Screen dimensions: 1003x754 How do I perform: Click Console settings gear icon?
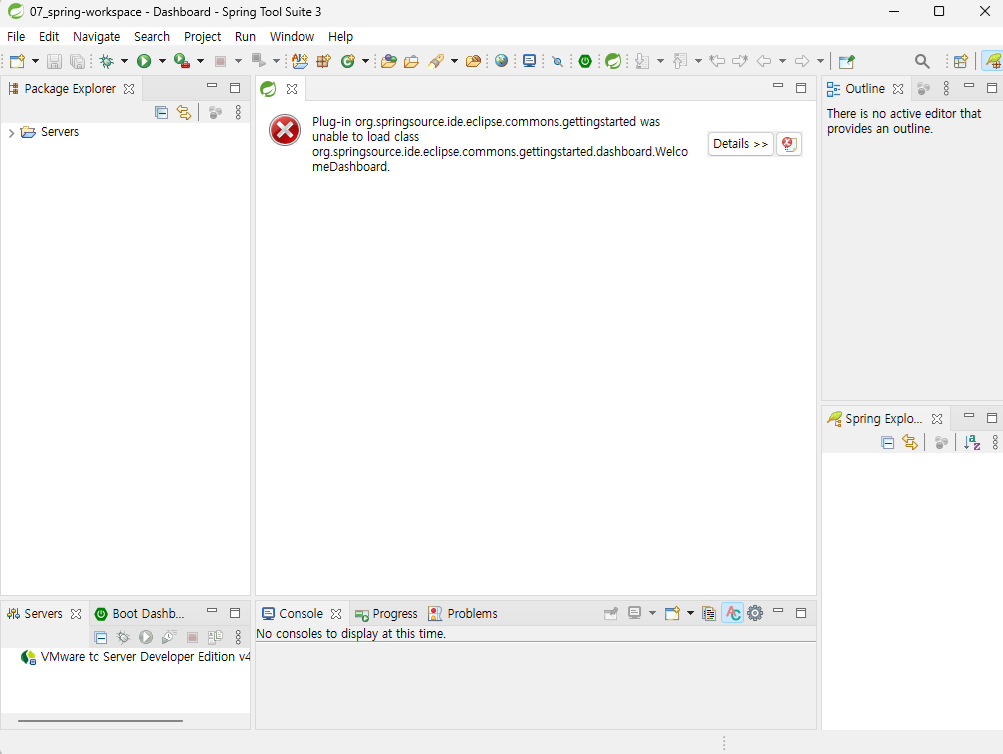coord(755,613)
